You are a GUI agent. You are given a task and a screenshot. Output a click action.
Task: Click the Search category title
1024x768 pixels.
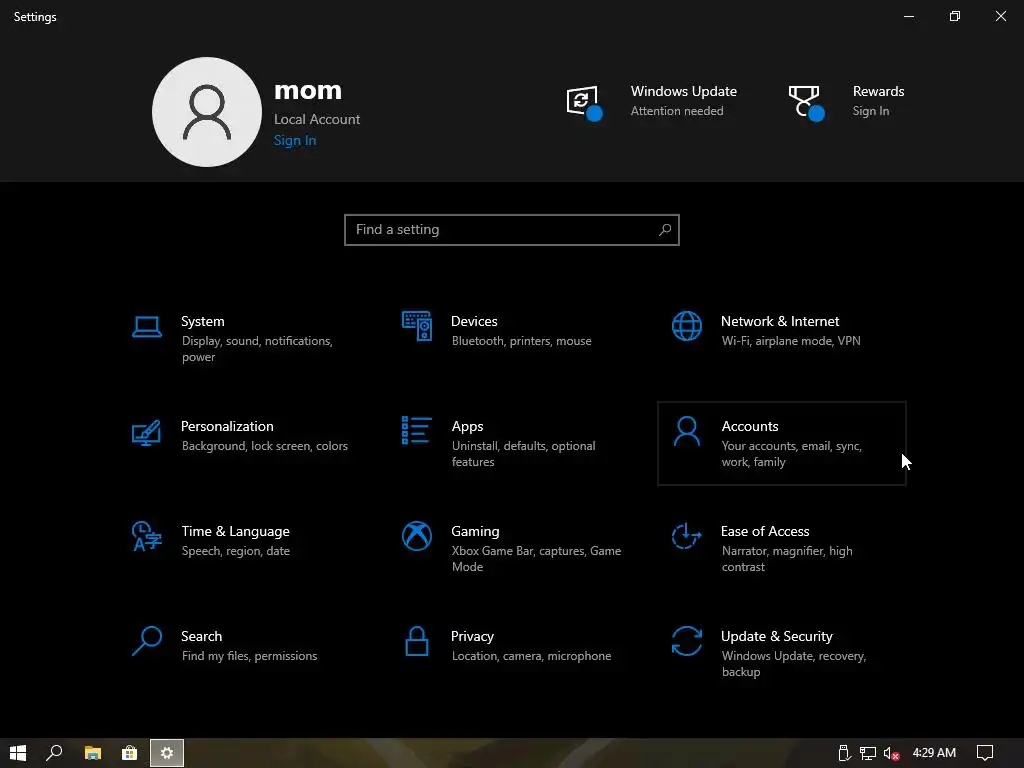[x=201, y=636]
